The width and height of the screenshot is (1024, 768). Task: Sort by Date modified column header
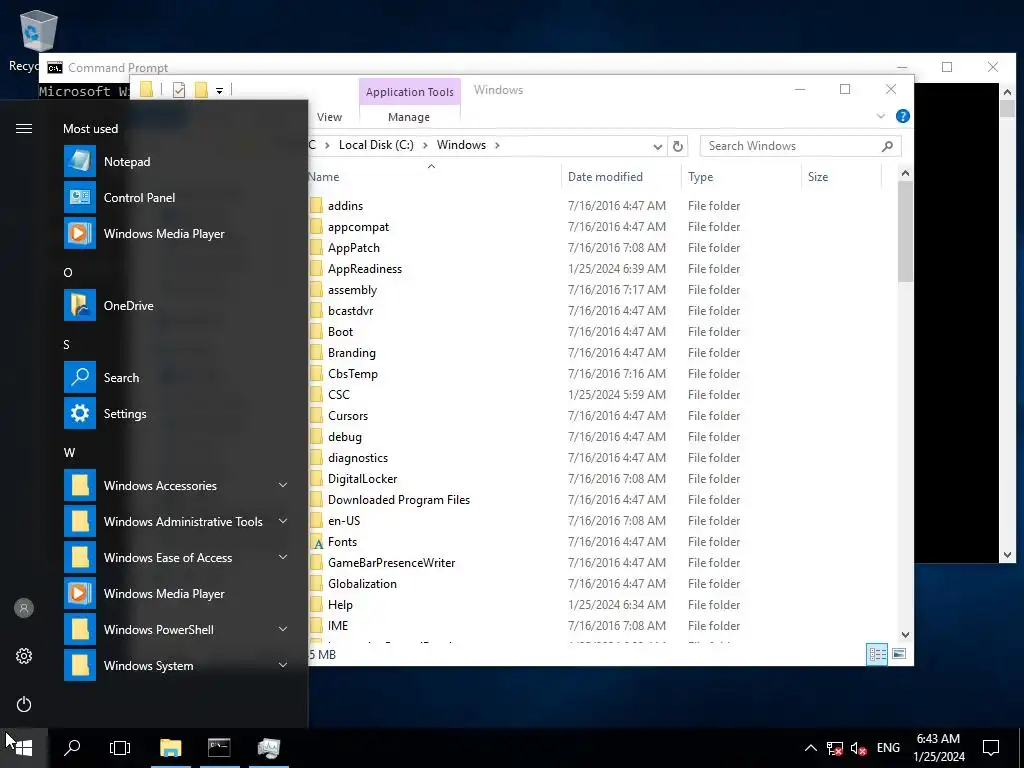tap(621, 177)
